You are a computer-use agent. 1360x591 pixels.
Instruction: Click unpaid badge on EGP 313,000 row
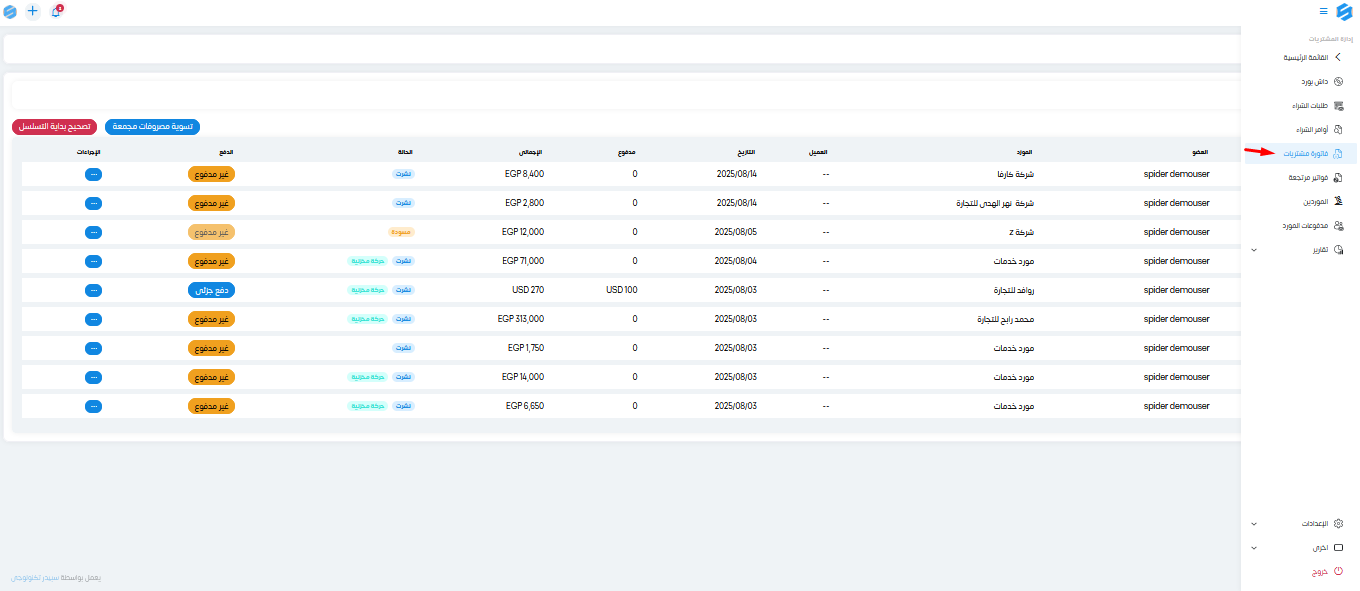[x=211, y=319]
